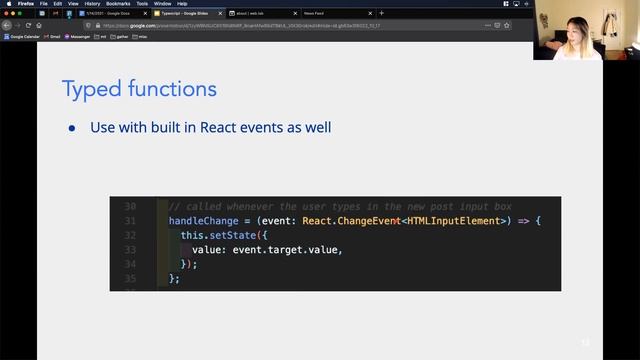Screen dimensions: 640x360
Task: Open the Tools menu
Action: point(142,4)
